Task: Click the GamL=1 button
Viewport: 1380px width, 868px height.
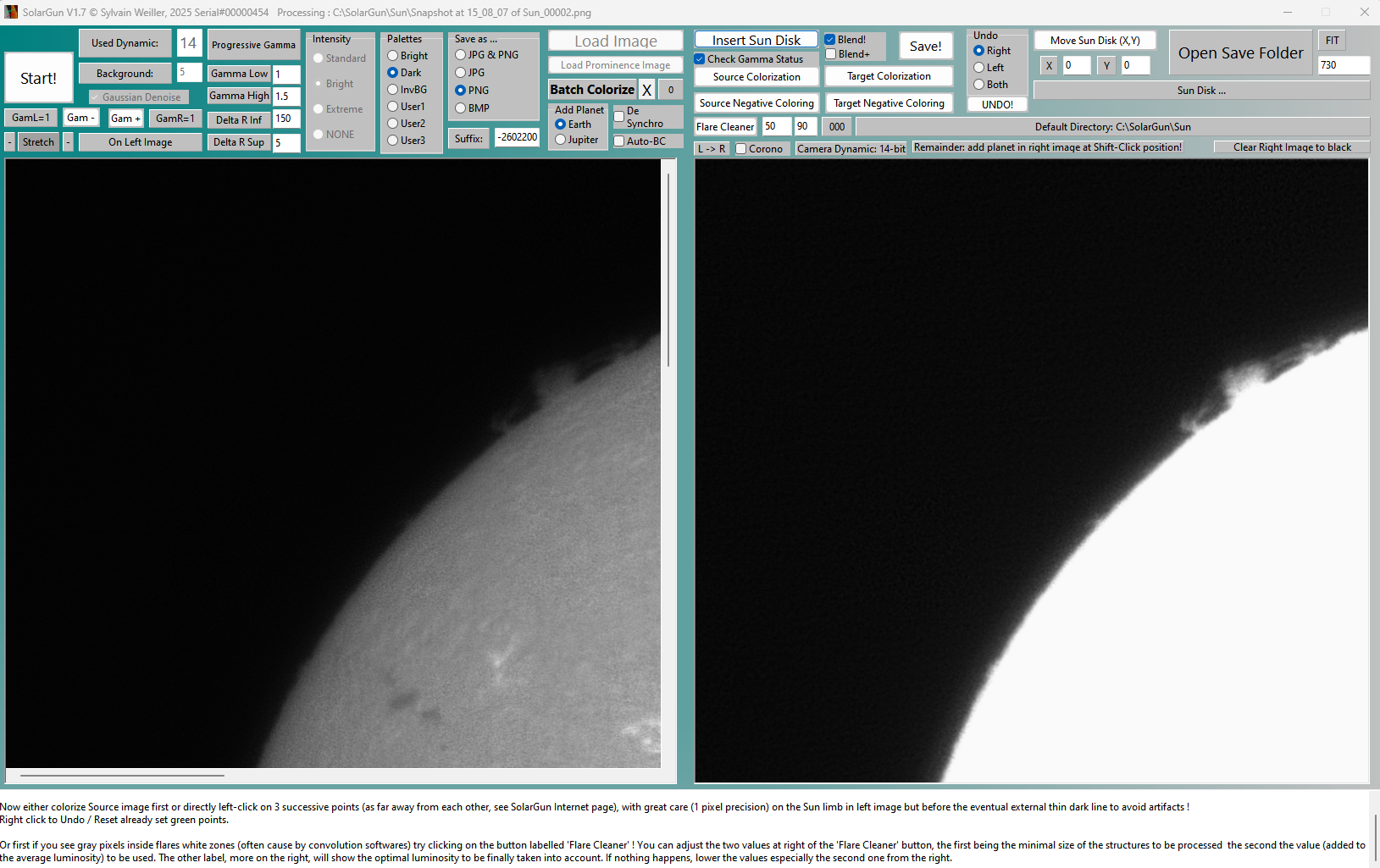Action: click(x=30, y=118)
